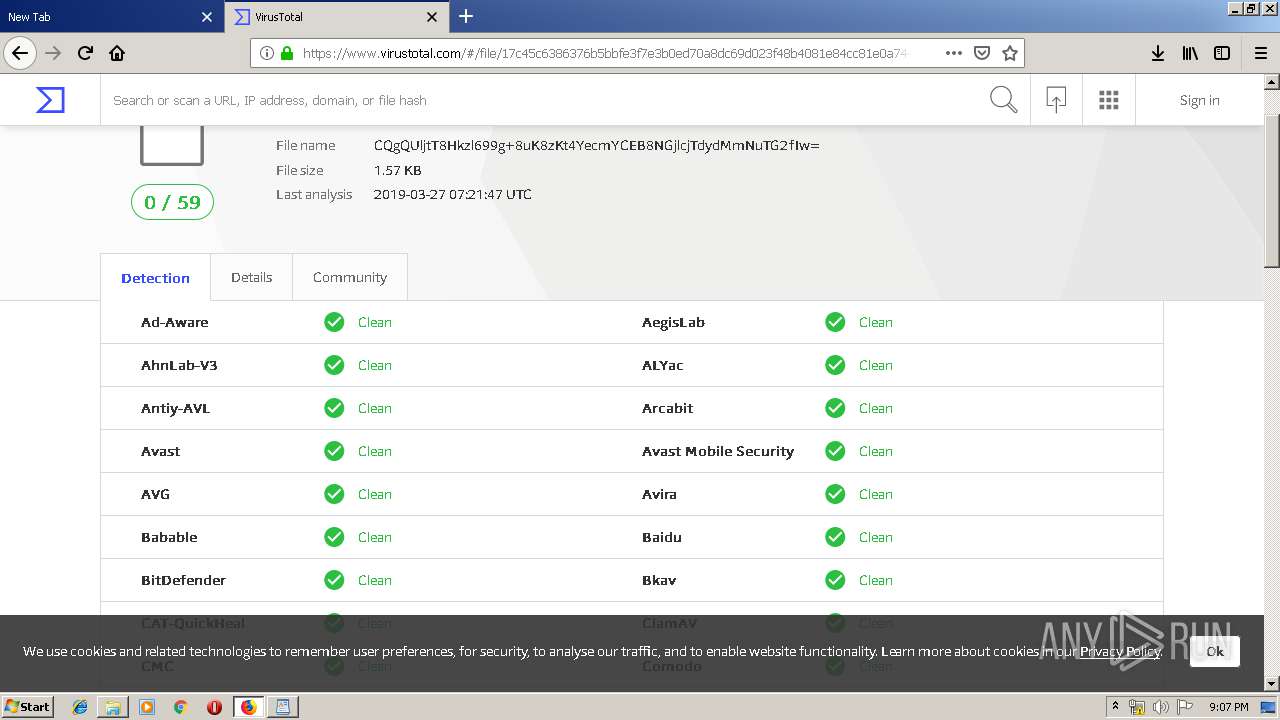Image resolution: width=1280 pixels, height=720 pixels.
Task: Show hidden system tray icons
Action: point(1115,707)
